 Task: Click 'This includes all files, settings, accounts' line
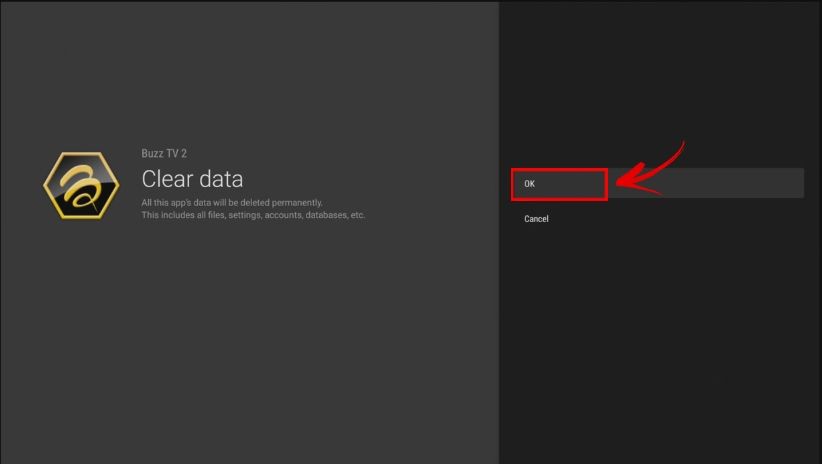[253, 215]
